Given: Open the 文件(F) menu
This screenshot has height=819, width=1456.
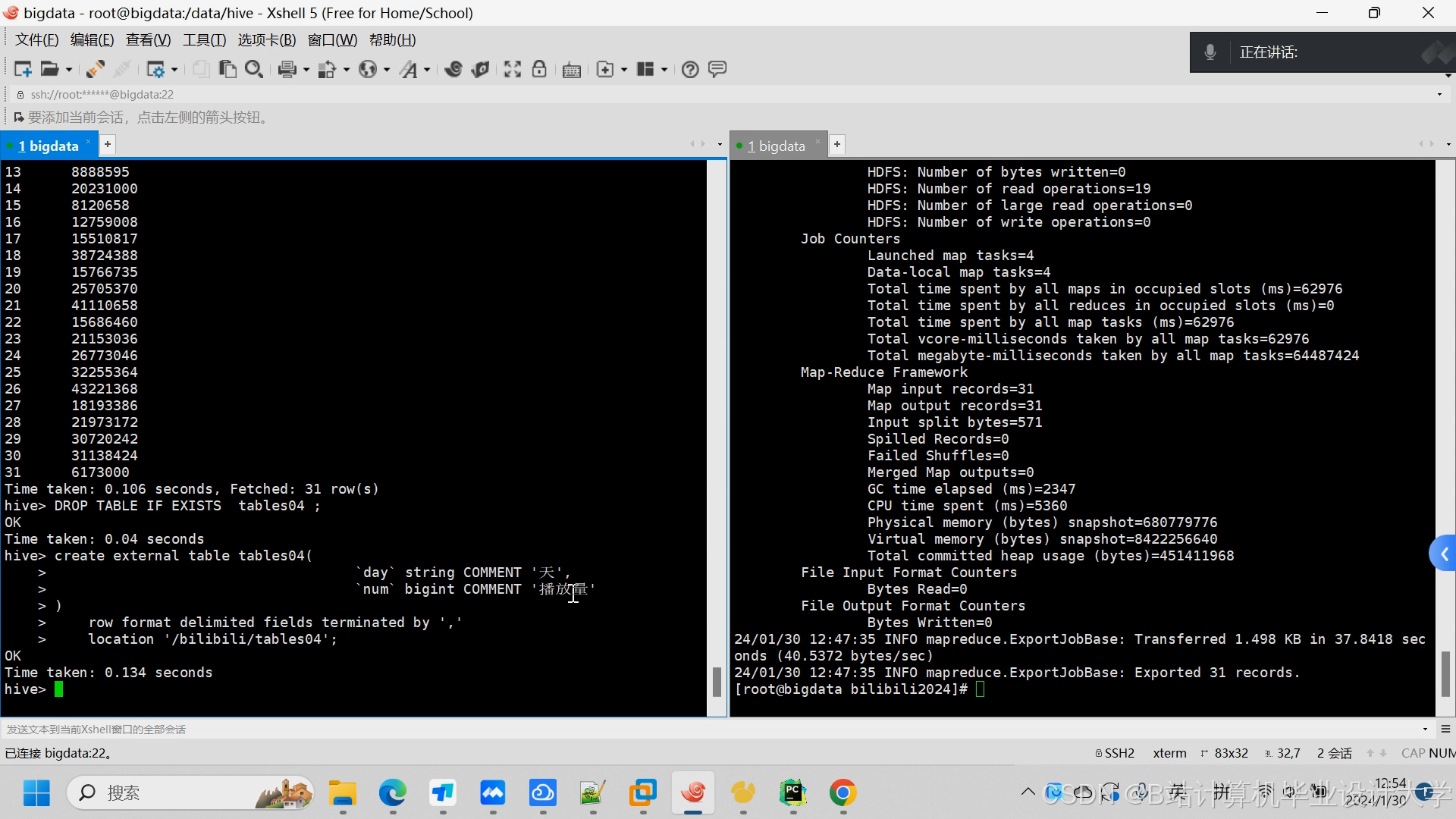Looking at the screenshot, I should pyautogui.click(x=36, y=40).
